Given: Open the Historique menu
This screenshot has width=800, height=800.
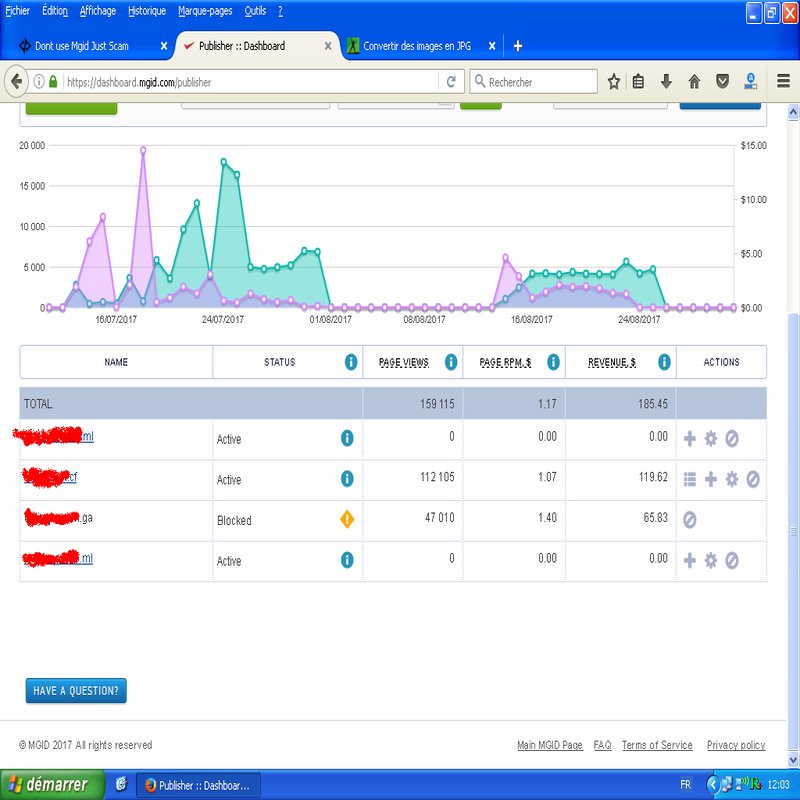Looking at the screenshot, I should click(x=147, y=11).
